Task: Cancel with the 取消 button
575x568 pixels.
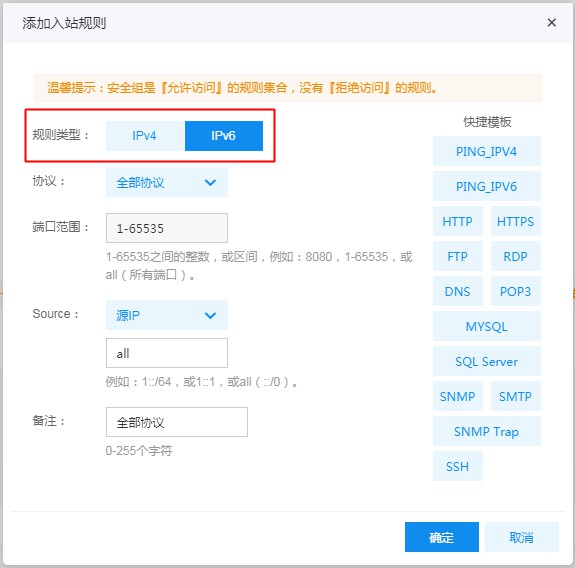Action: tap(522, 537)
